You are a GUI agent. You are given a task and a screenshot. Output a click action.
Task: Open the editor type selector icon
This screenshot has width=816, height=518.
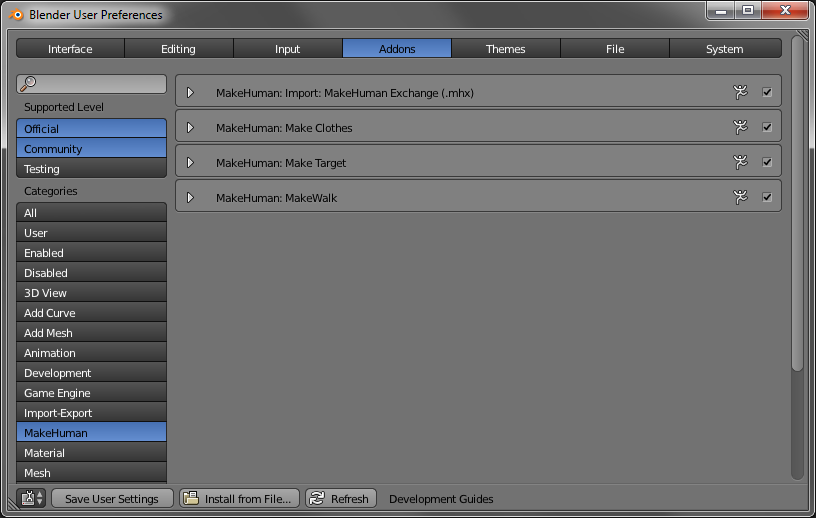pyautogui.click(x=32, y=498)
